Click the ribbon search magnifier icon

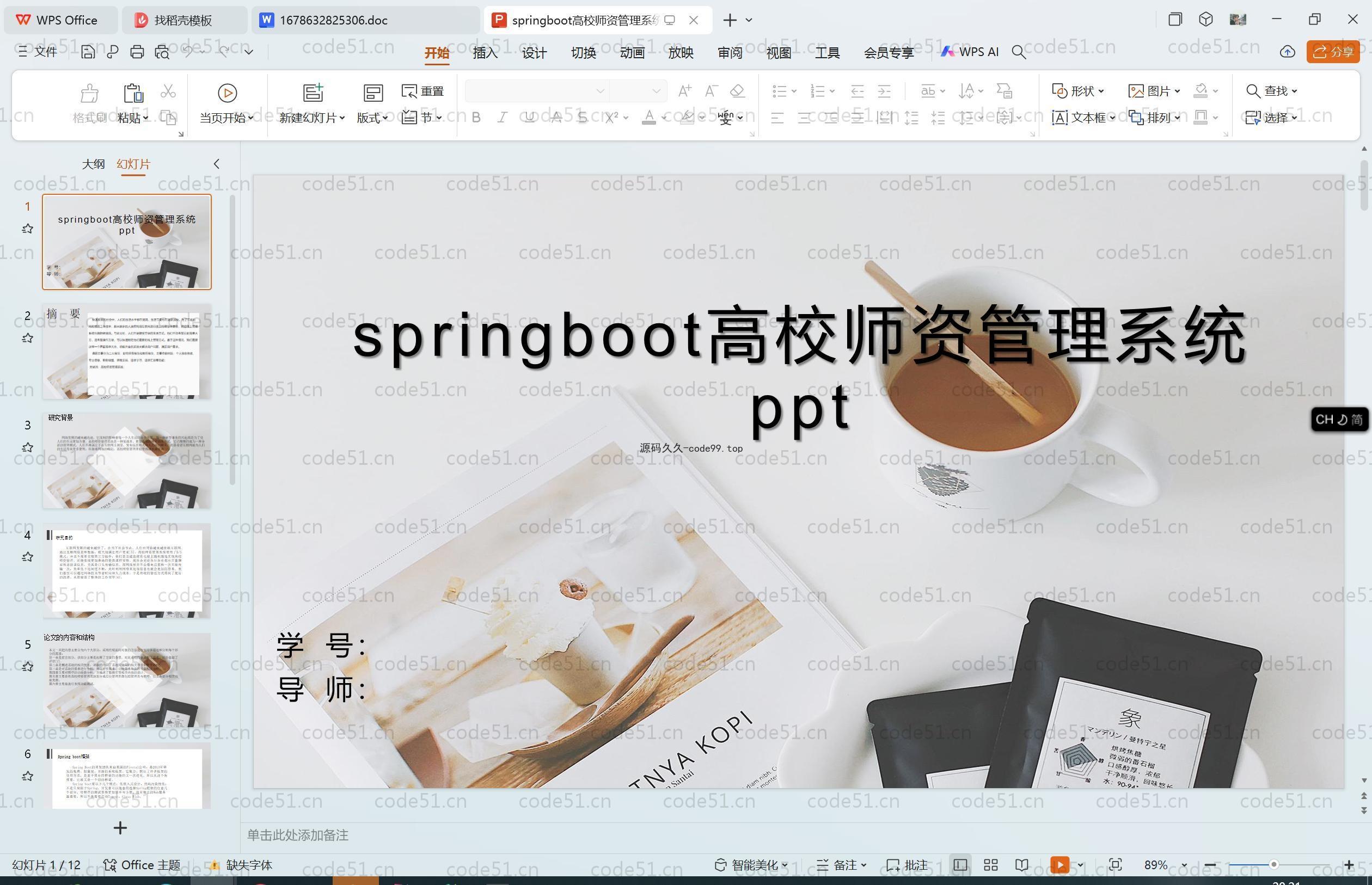pyautogui.click(x=1019, y=52)
